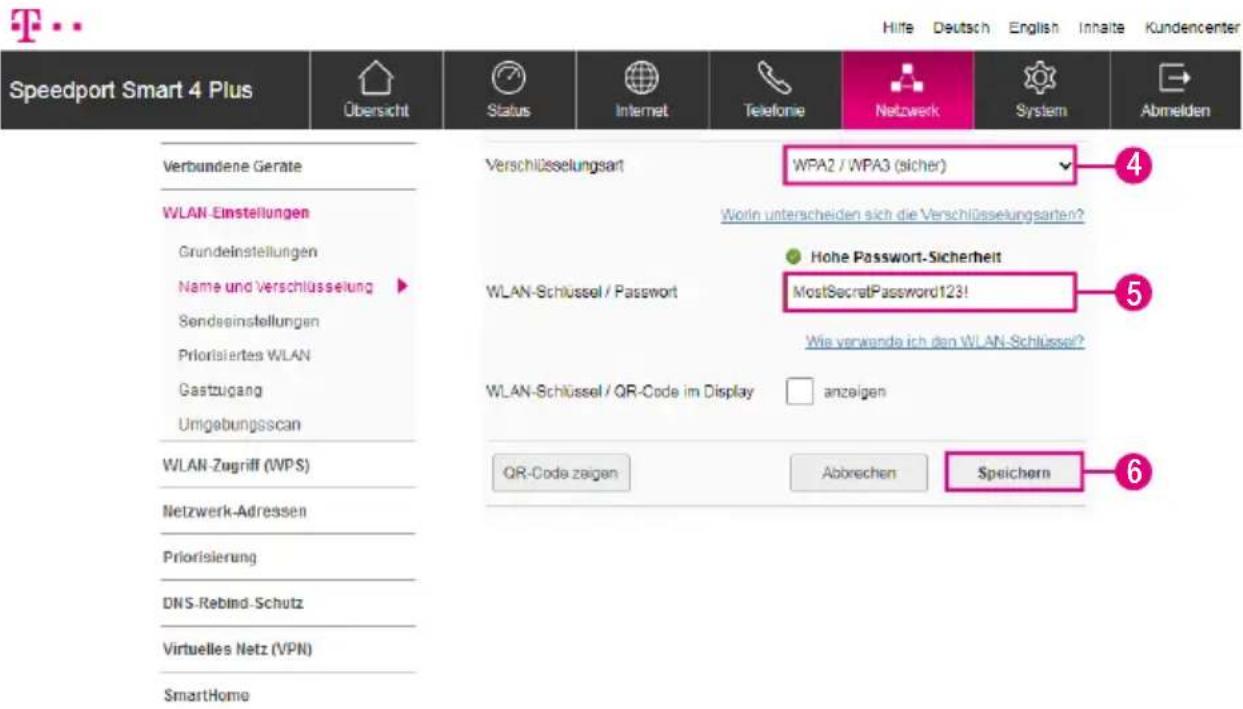This screenshot has height=709, width=1243.
Task: Open the Übersicht home icon
Action: tap(377, 77)
